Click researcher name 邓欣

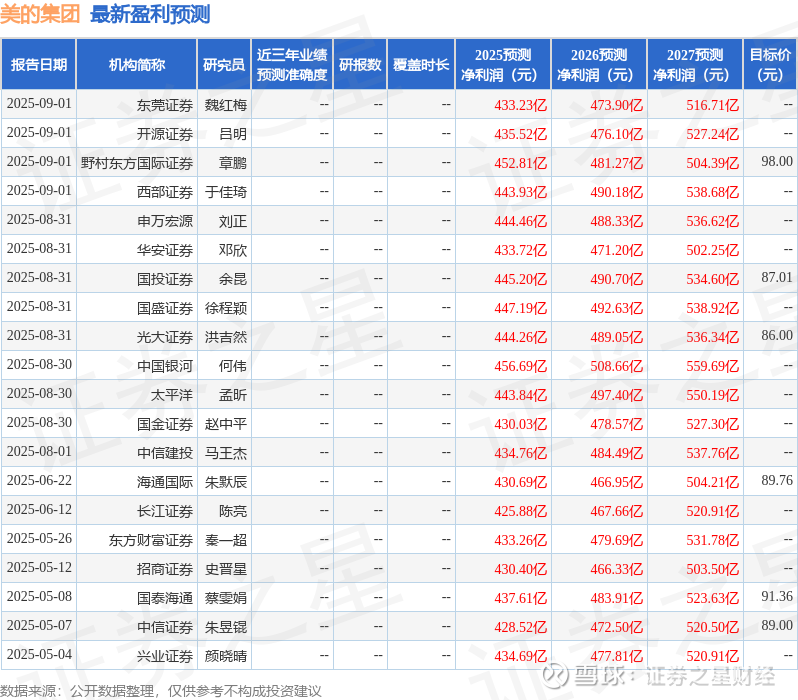pyautogui.click(x=233, y=250)
